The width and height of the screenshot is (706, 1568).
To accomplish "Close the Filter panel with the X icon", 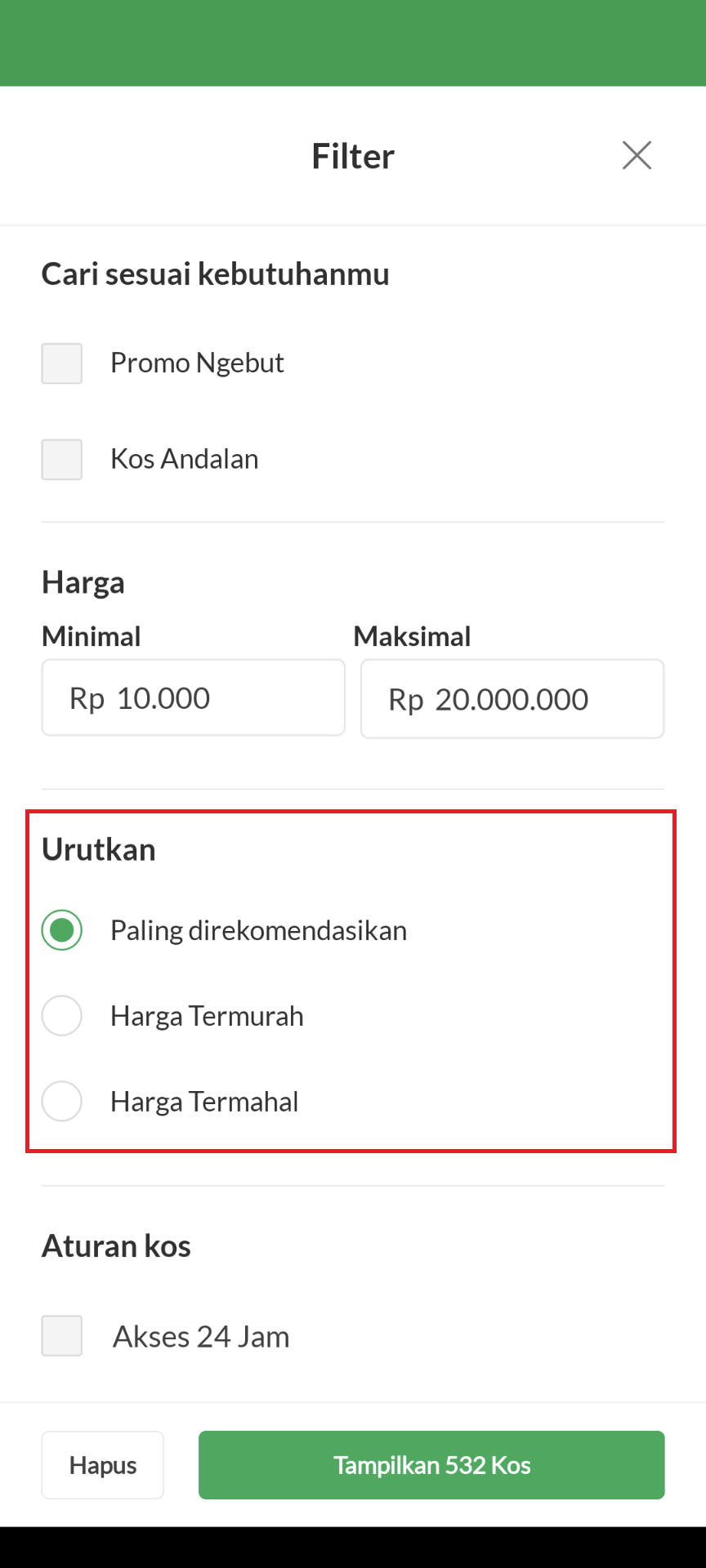I will coord(637,155).
